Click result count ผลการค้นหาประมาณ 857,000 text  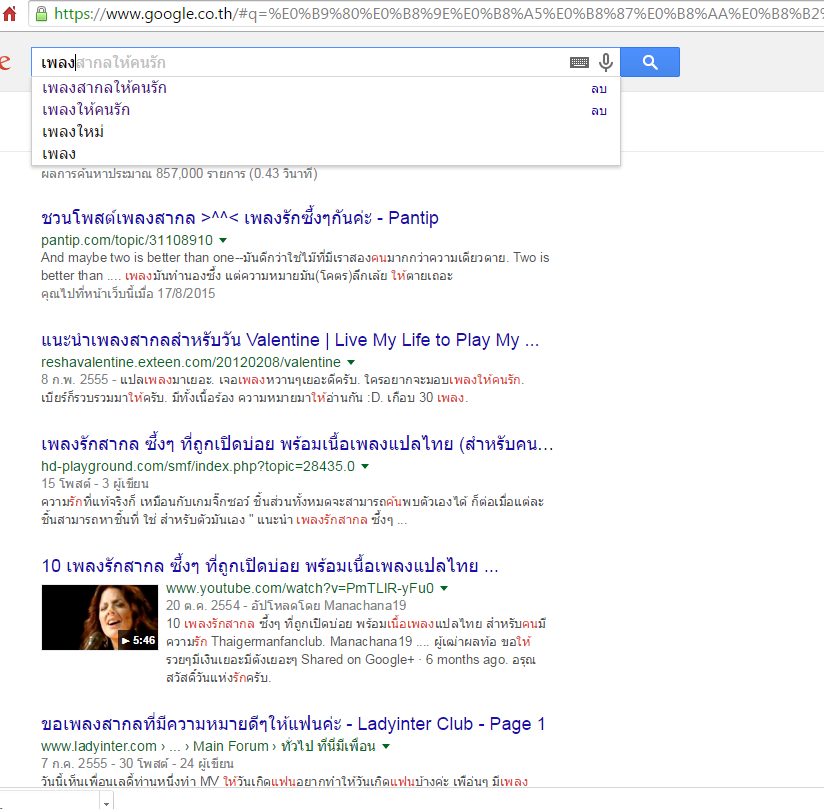179,173
